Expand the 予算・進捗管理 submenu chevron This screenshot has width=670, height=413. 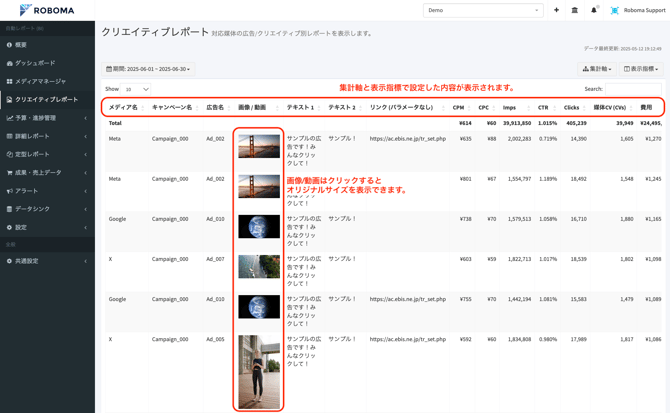[x=85, y=118]
